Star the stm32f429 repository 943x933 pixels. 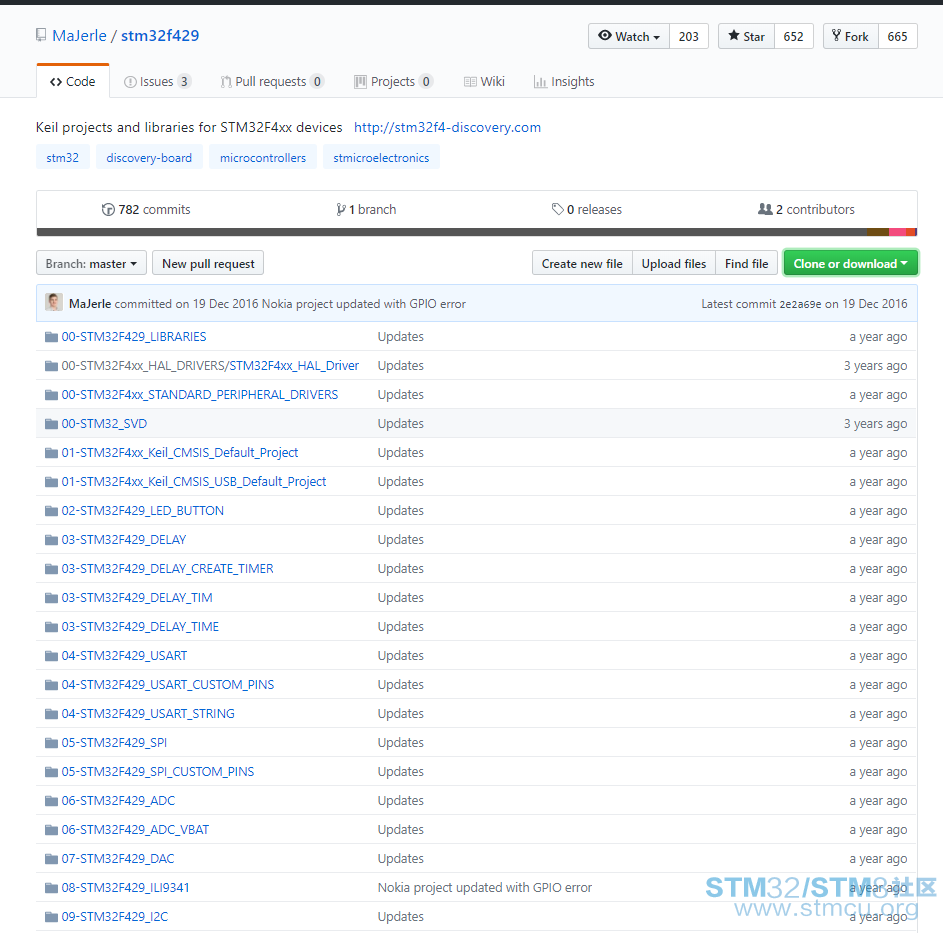(x=746, y=36)
